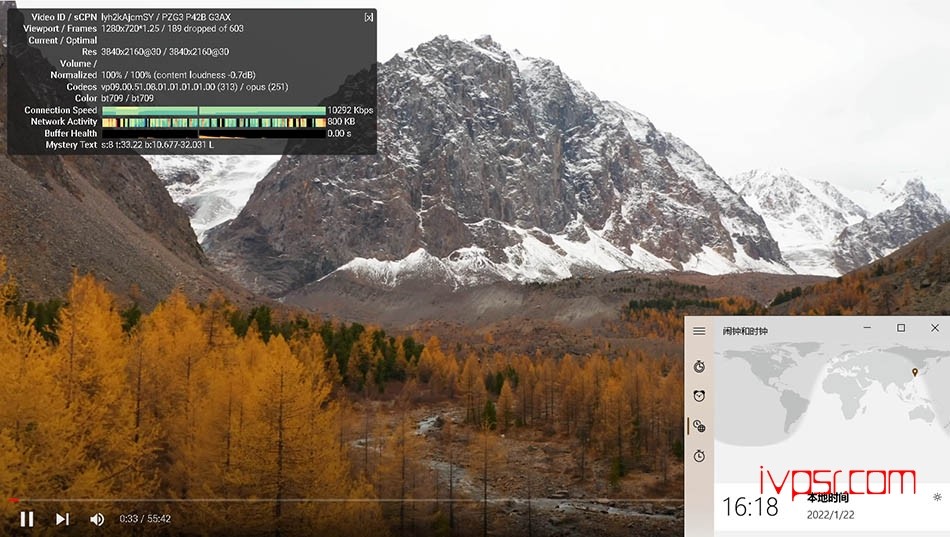Click the 10292 Kbps value
This screenshot has height=537, width=950.
pyautogui.click(x=350, y=110)
